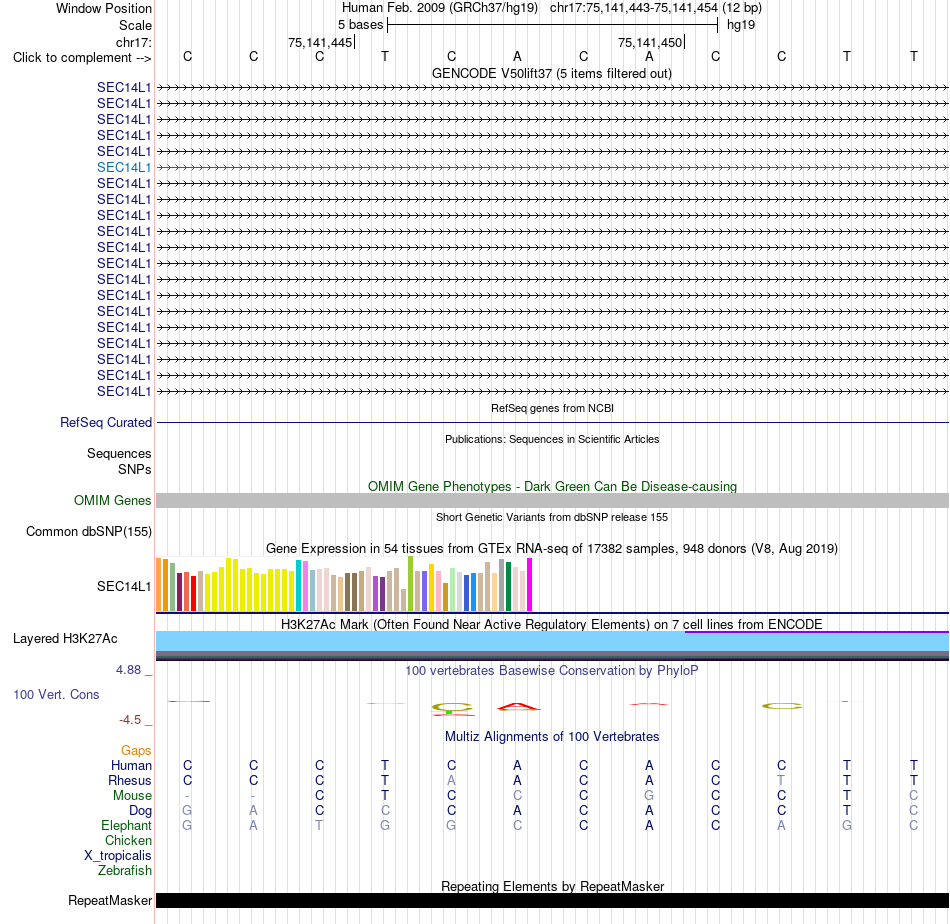
Task: Click the red A logo in PhyloP track
Action: (x=517, y=706)
